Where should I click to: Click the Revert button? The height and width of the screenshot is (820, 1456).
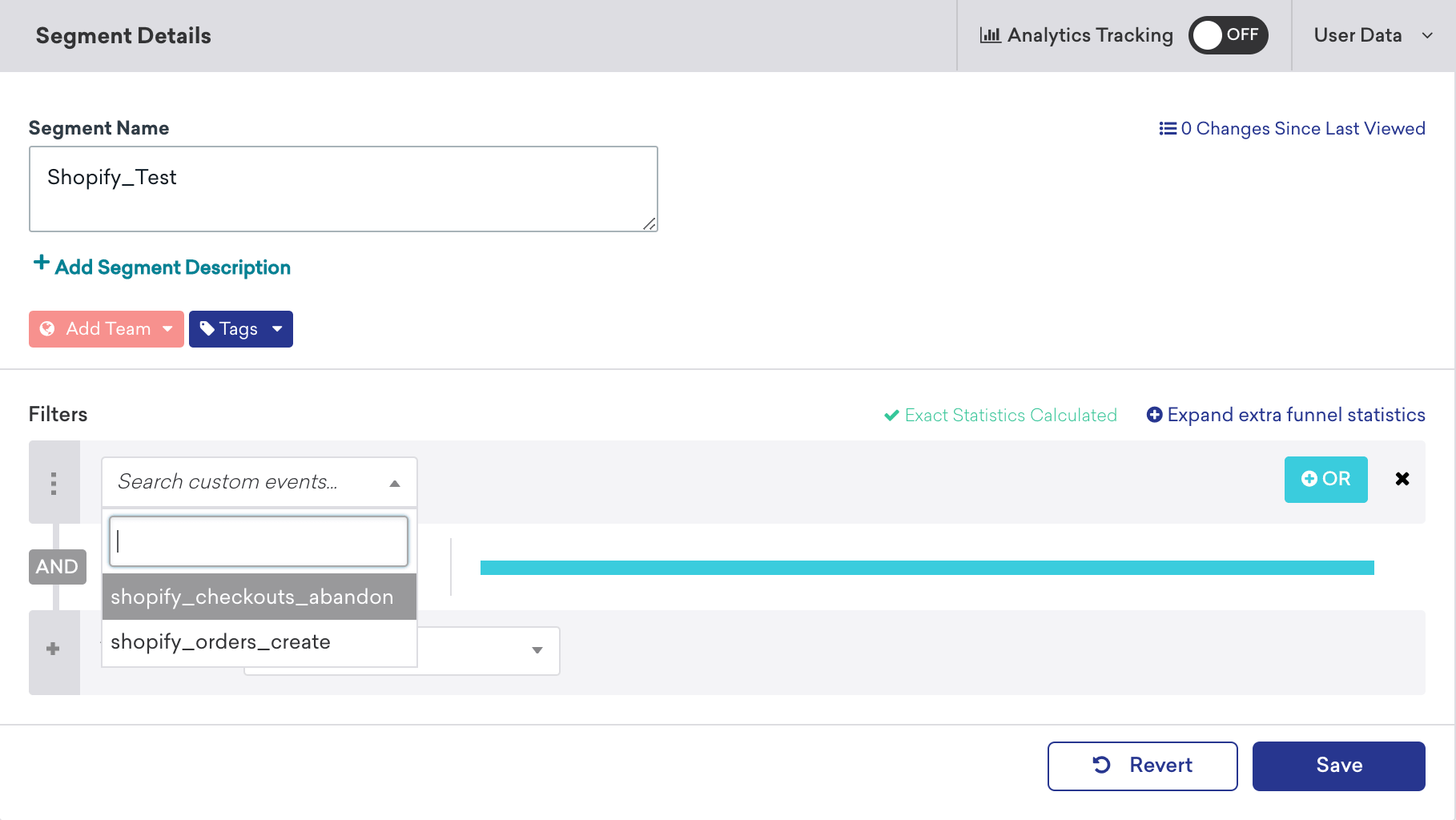[1143, 766]
